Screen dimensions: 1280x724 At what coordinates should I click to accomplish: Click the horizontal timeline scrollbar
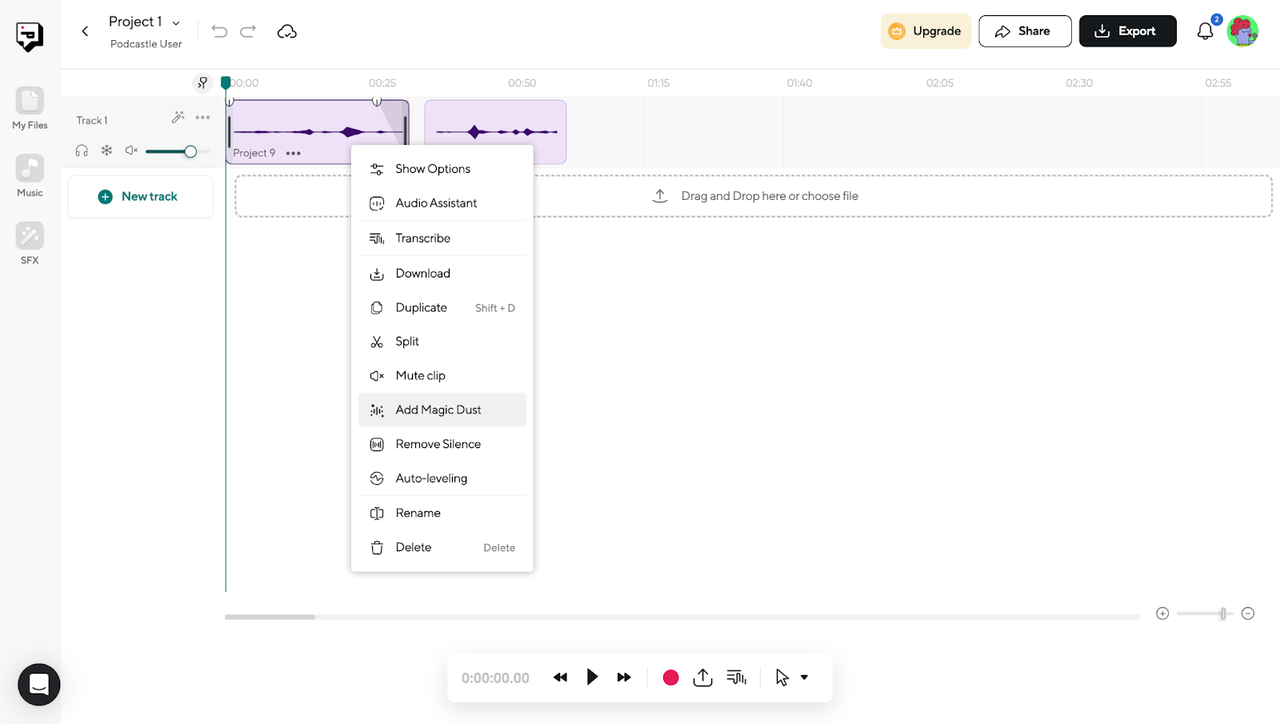point(270,617)
